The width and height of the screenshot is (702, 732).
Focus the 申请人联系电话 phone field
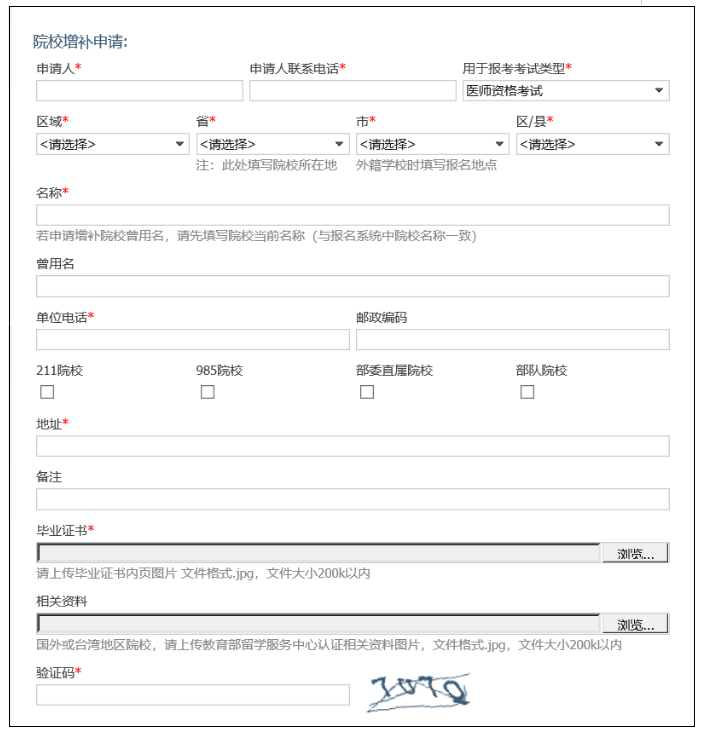click(x=352, y=91)
